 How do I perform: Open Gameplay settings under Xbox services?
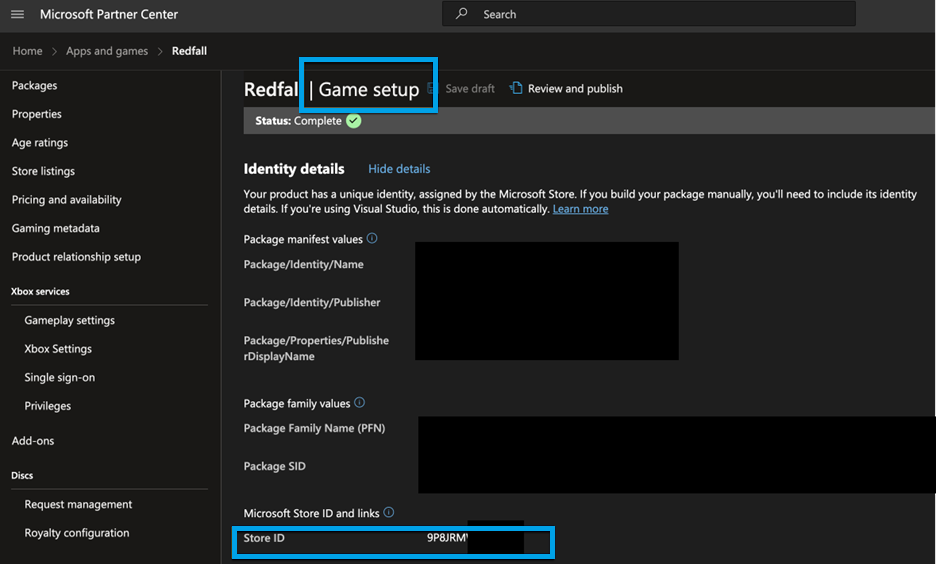point(69,320)
